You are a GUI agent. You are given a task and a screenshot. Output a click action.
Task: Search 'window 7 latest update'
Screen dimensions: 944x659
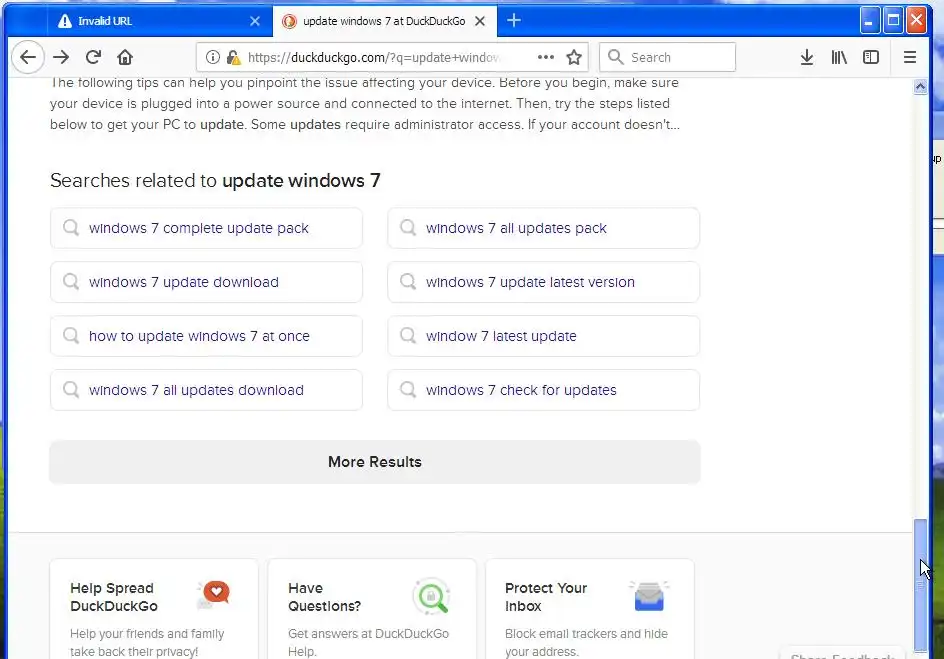(544, 336)
